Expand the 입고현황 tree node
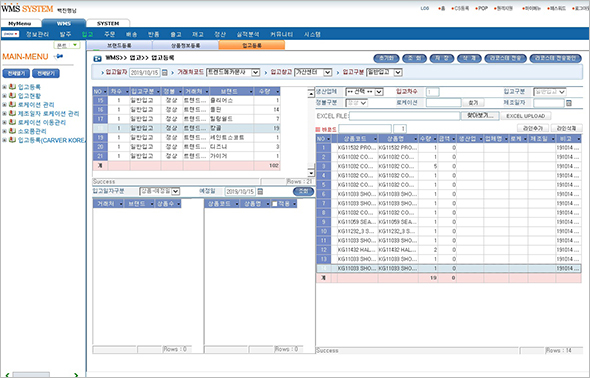This screenshot has height=378, width=590. tap(4, 96)
